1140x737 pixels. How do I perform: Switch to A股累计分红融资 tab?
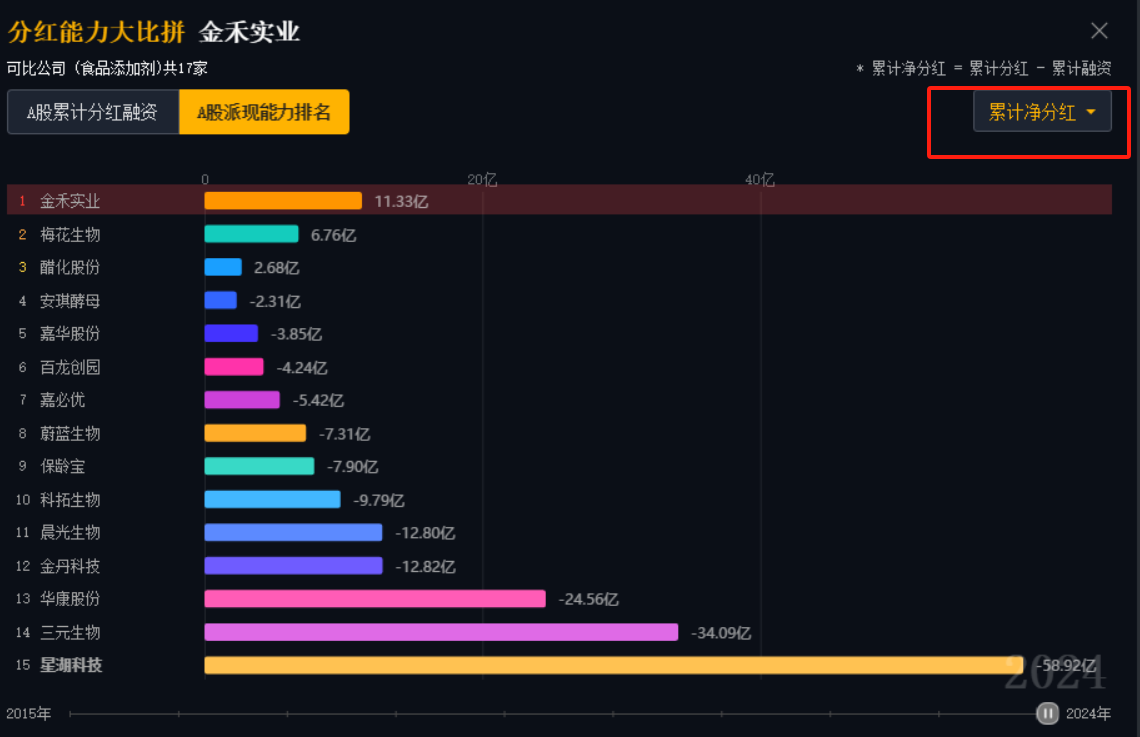point(92,112)
